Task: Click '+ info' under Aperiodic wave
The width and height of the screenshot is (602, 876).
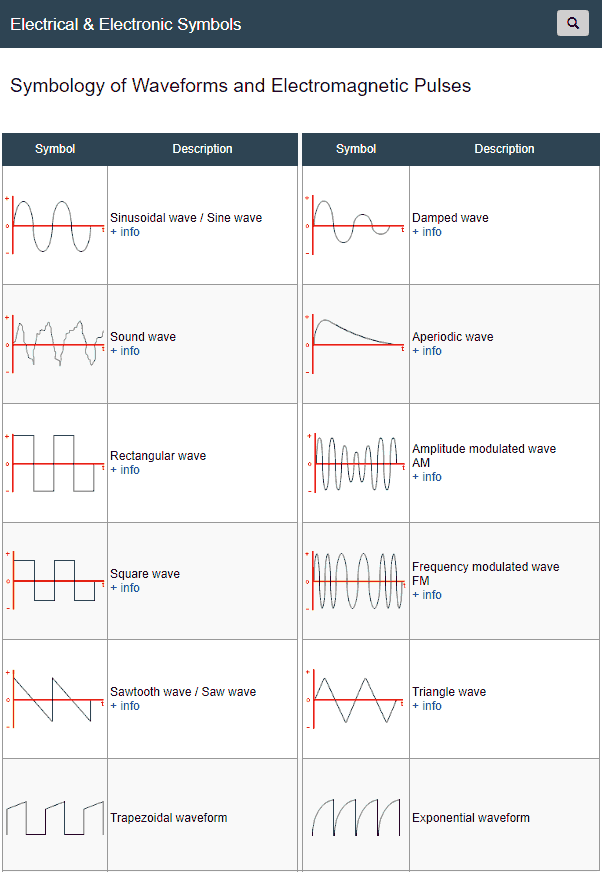Action: [x=427, y=351]
